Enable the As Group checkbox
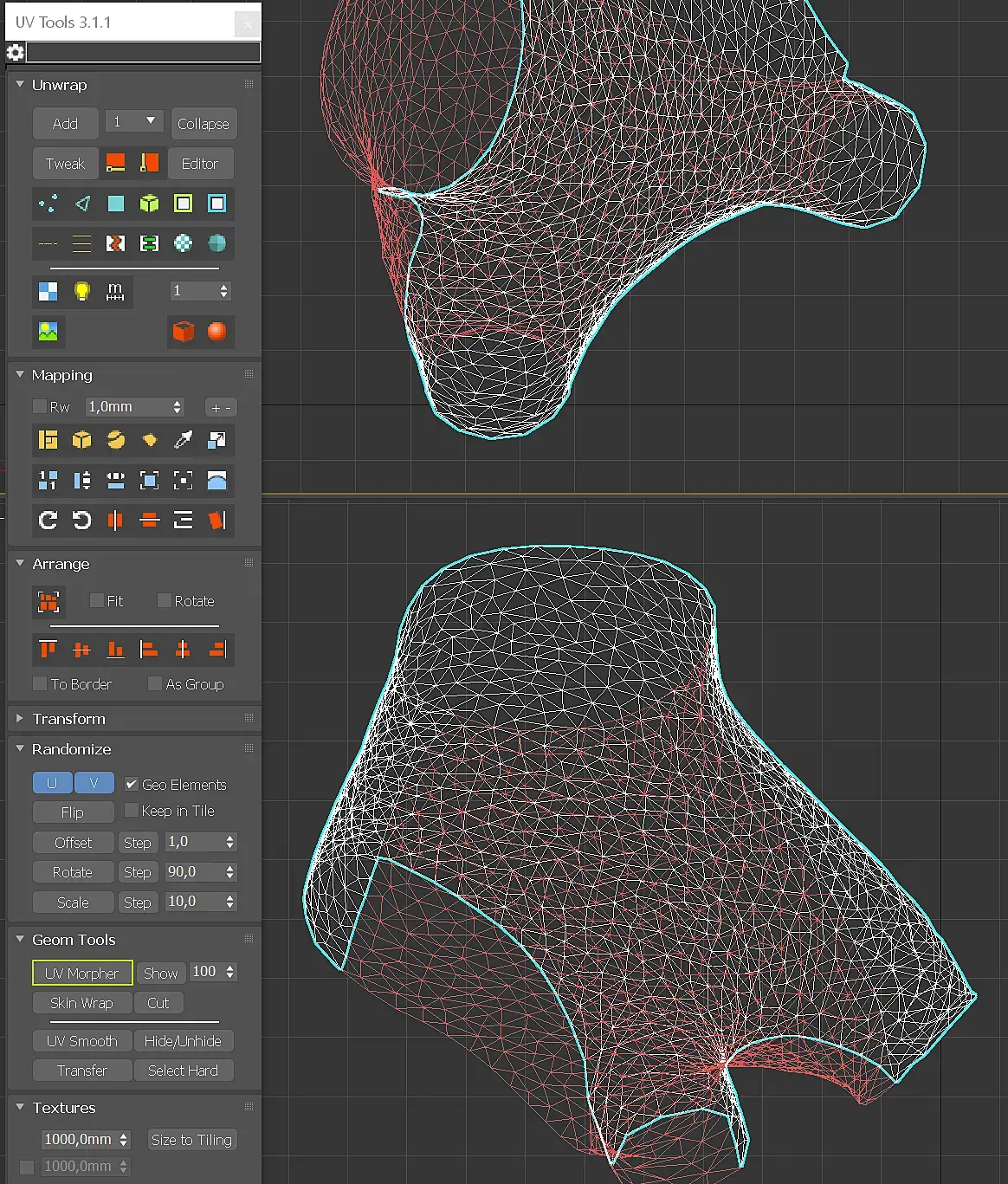1008x1184 pixels. pyautogui.click(x=155, y=683)
